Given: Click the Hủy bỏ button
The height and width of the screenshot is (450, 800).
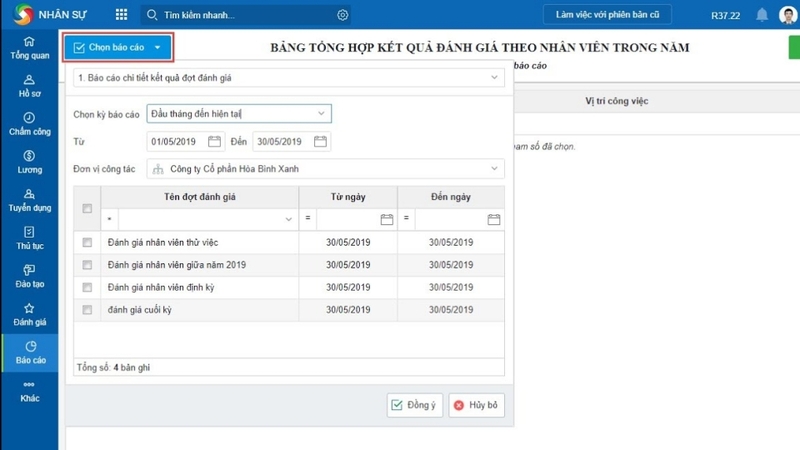Looking at the screenshot, I should coord(477,405).
